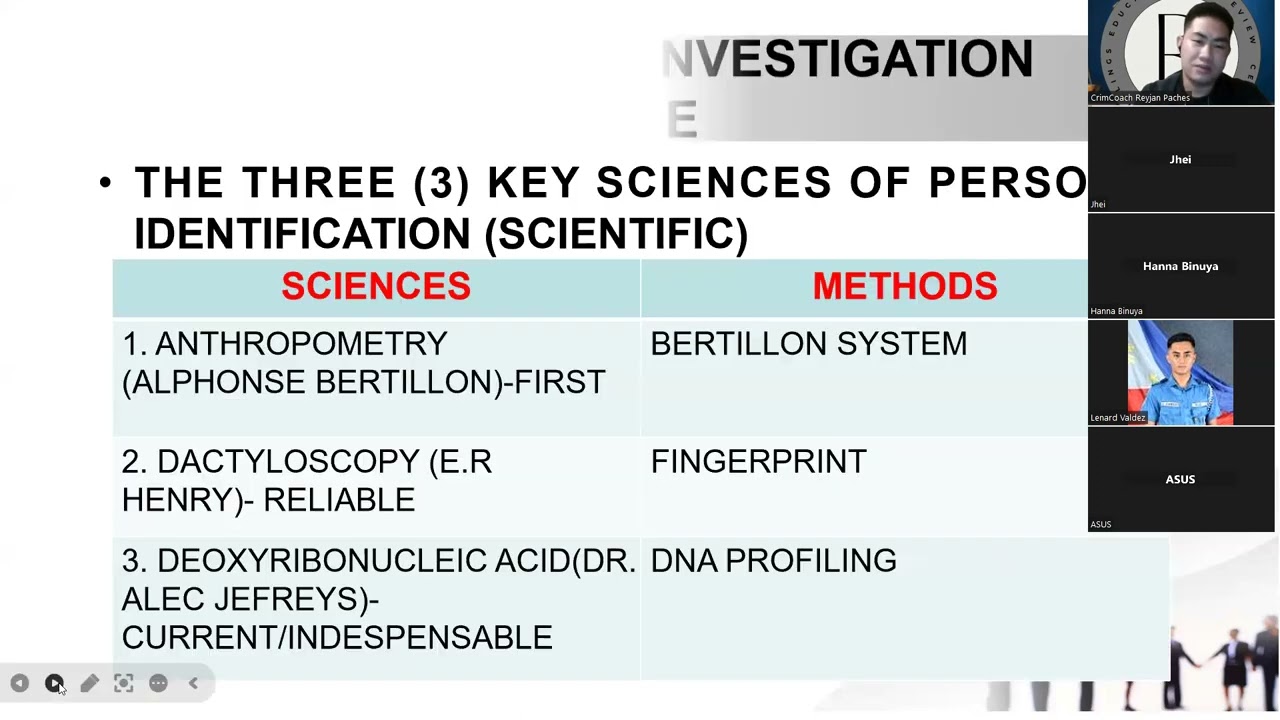Open the pen annotation tool
1280x720 pixels.
89,683
